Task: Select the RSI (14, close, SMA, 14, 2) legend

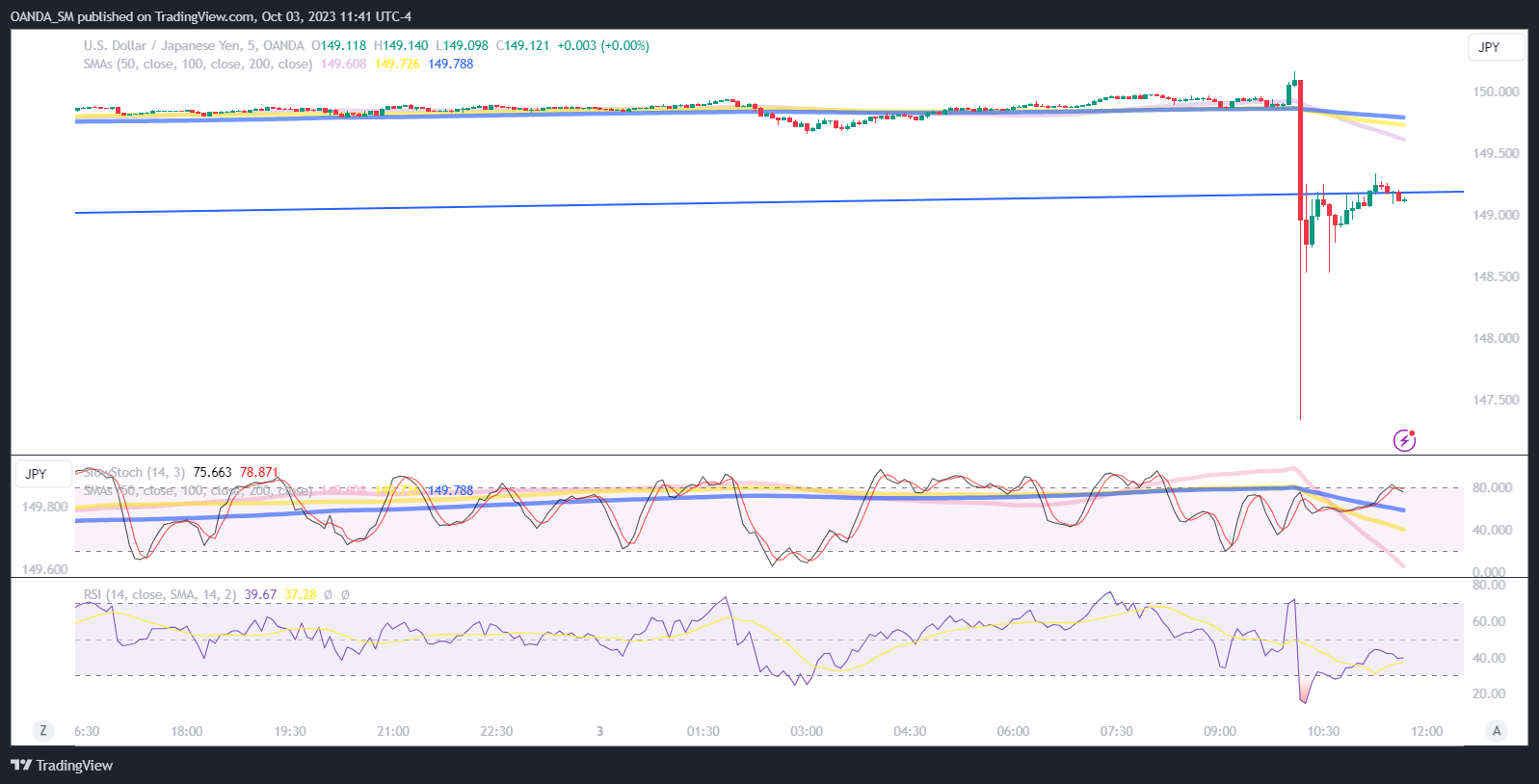Action: [x=160, y=594]
